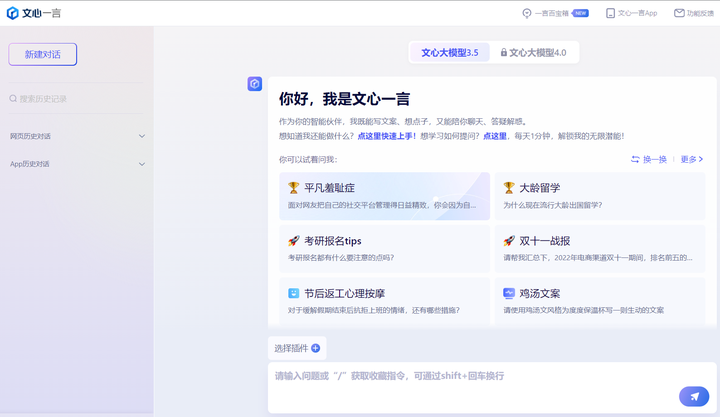
Task: Click the 换一换 refresh arrows icon
Action: (x=635, y=159)
